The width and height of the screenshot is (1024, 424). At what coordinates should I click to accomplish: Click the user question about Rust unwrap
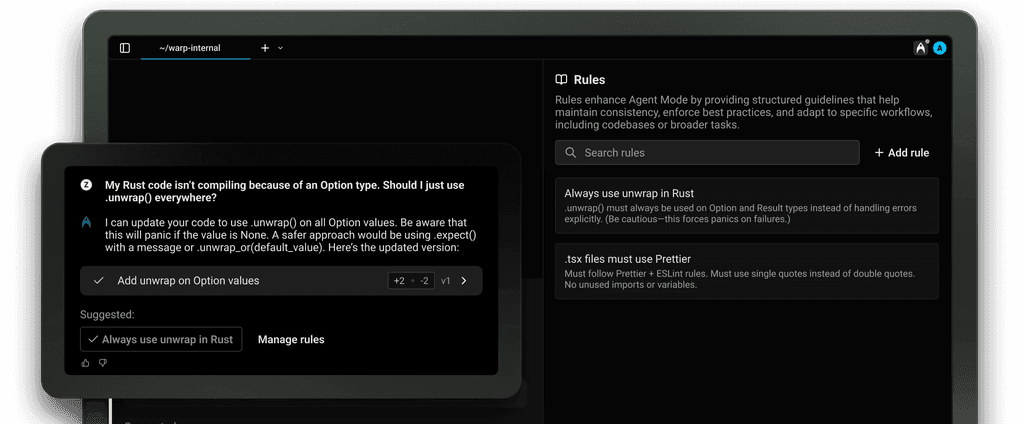pyautogui.click(x=285, y=191)
